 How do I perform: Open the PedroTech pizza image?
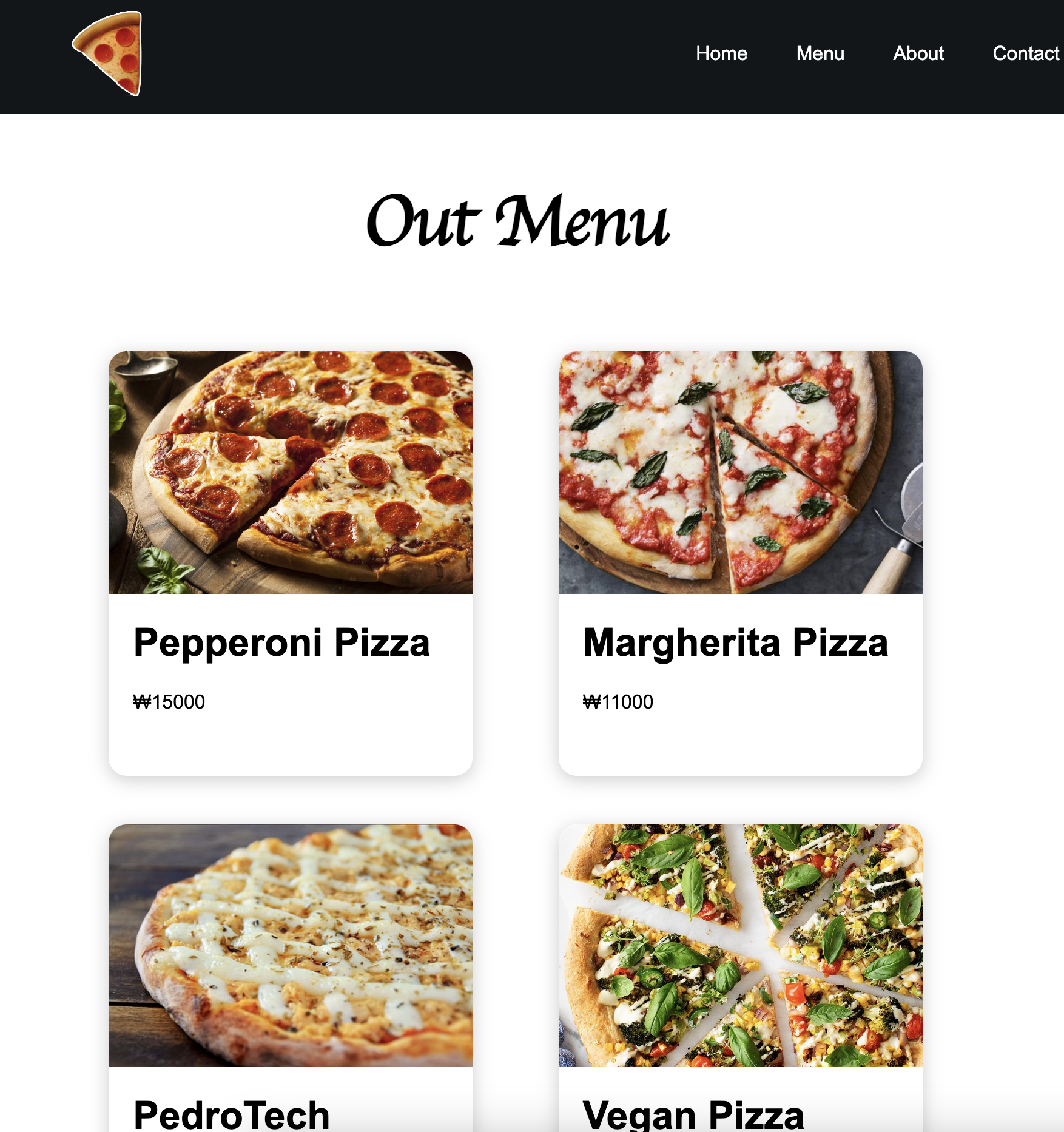point(291,946)
